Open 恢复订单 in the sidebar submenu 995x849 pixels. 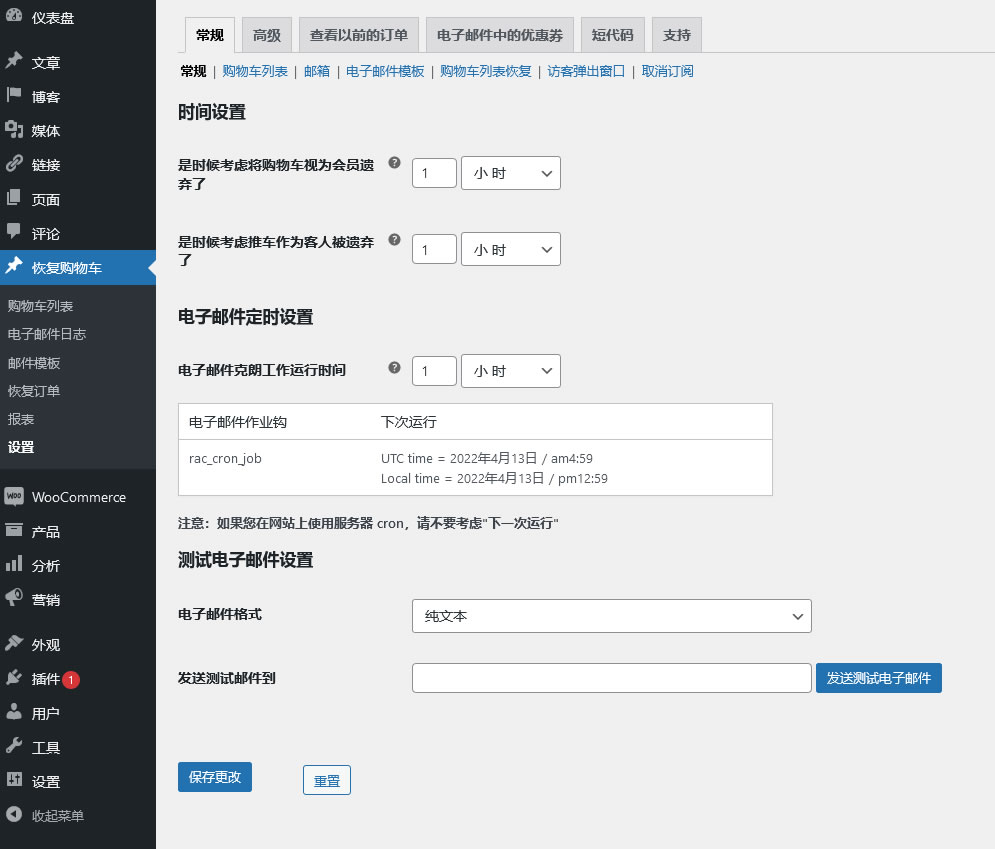click(x=34, y=391)
